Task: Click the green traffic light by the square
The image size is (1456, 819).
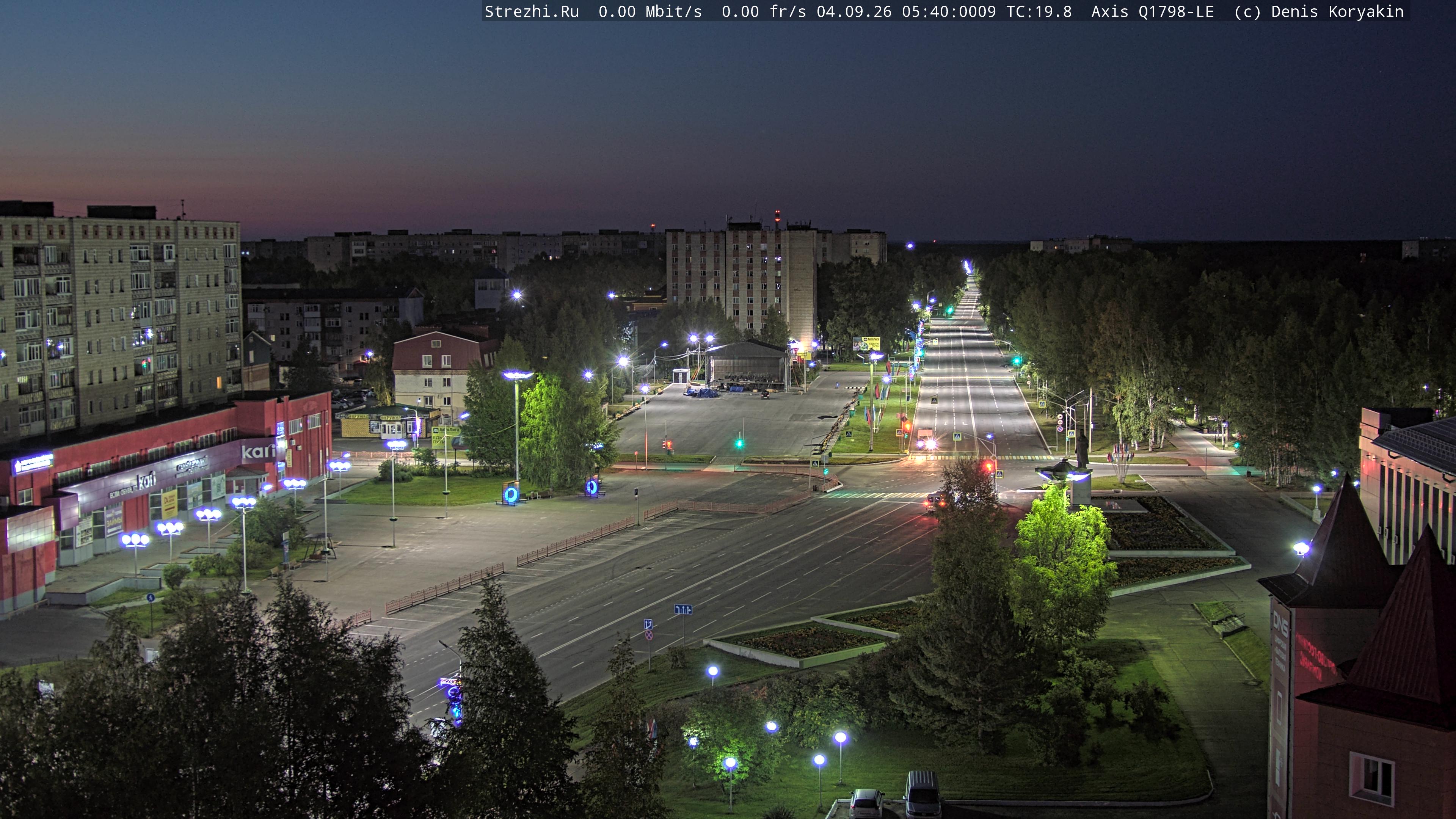Action: [x=739, y=444]
